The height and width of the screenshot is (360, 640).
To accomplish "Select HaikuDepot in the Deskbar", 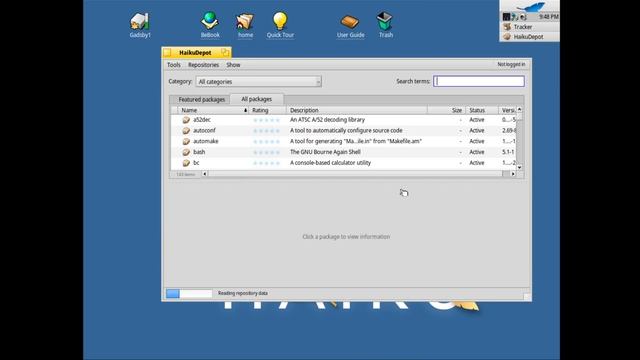I will tap(529, 37).
